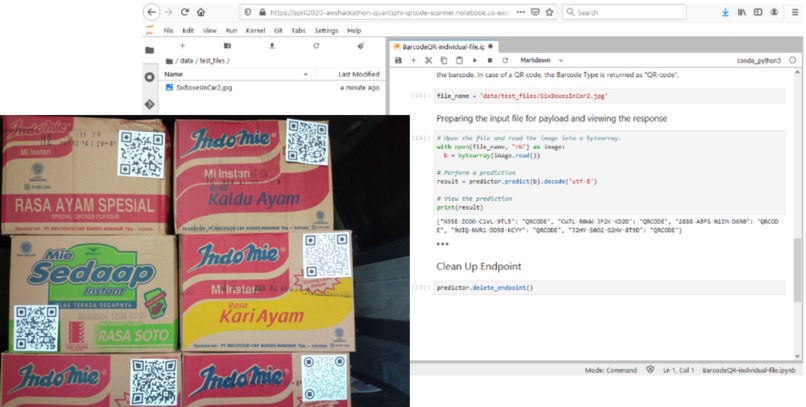
Task: Refresh the file list icon
Action: click(316, 46)
